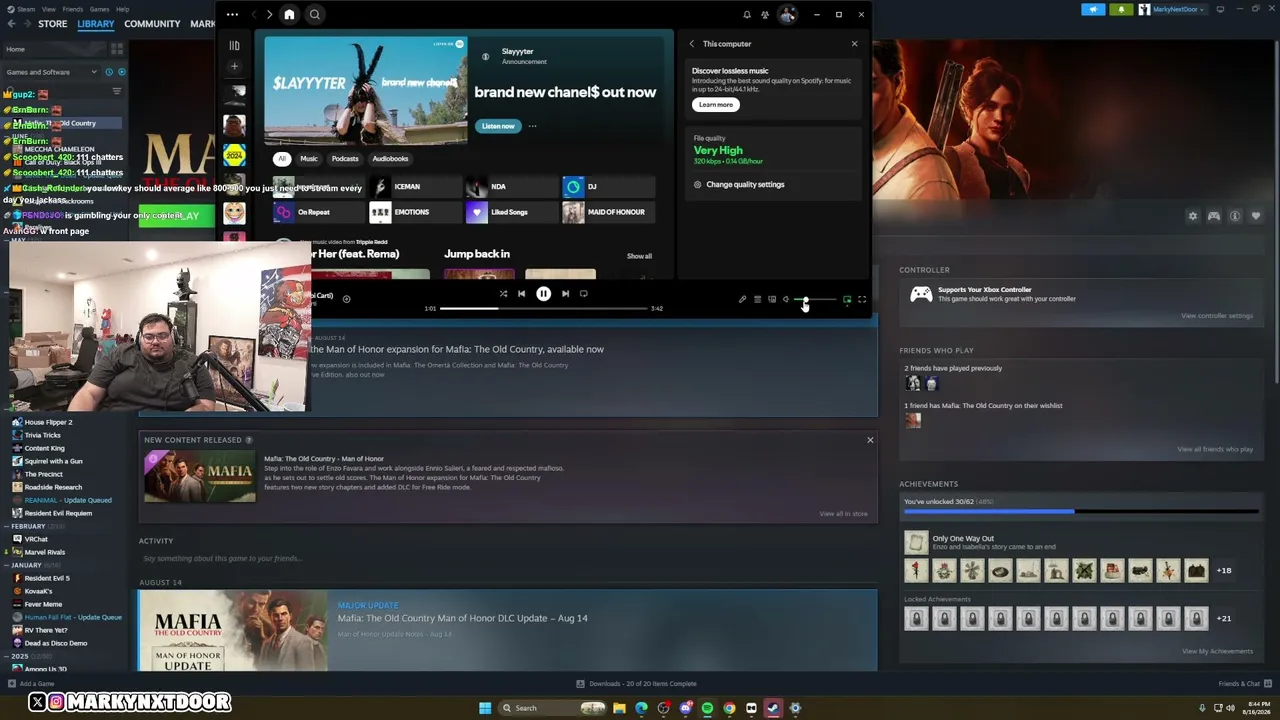1280x720 pixels.
Task: Click Show all next to Jump back in
Action: coord(639,256)
